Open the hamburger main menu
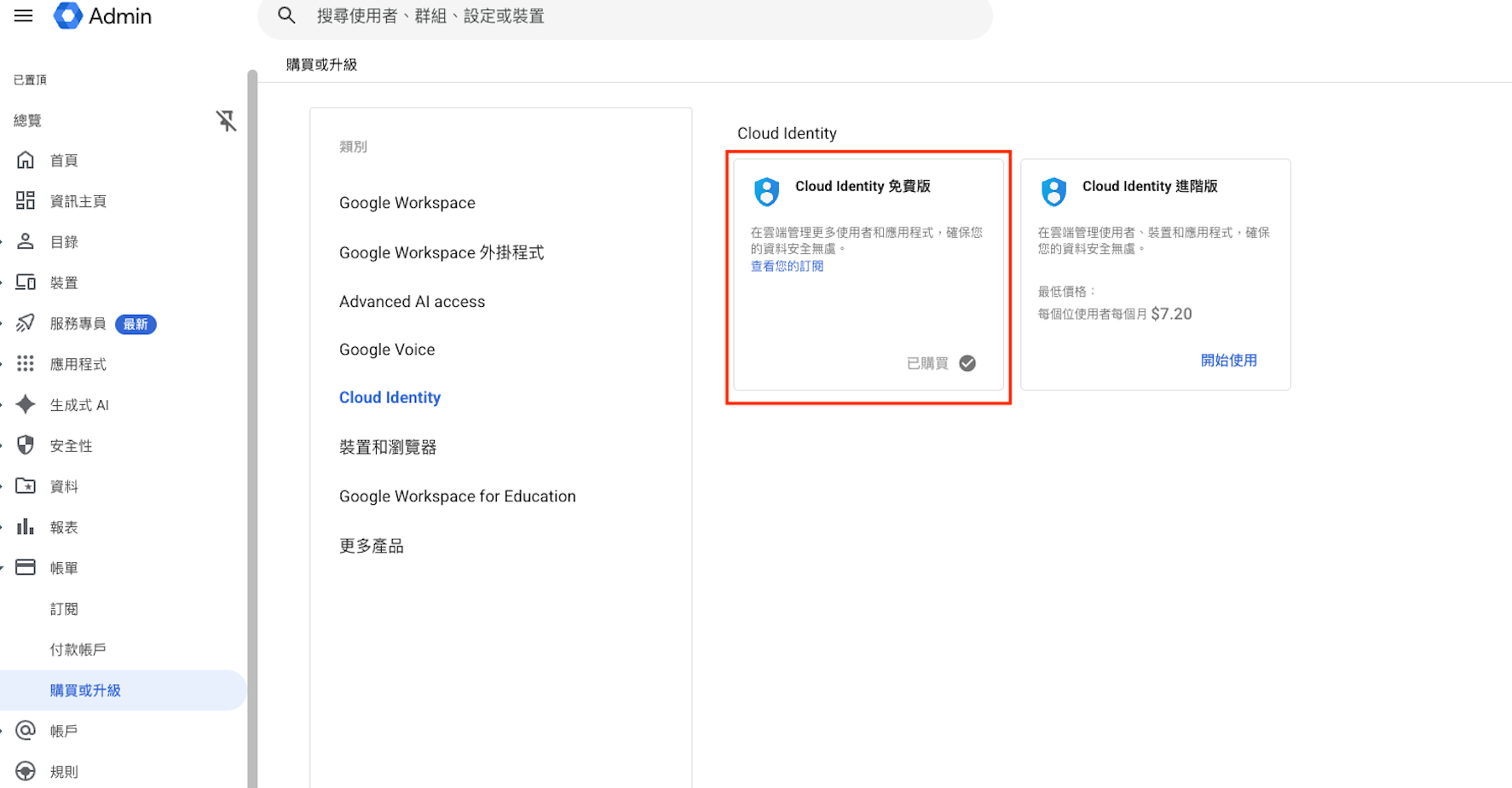Viewport: 1512px width, 788px height. [24, 15]
